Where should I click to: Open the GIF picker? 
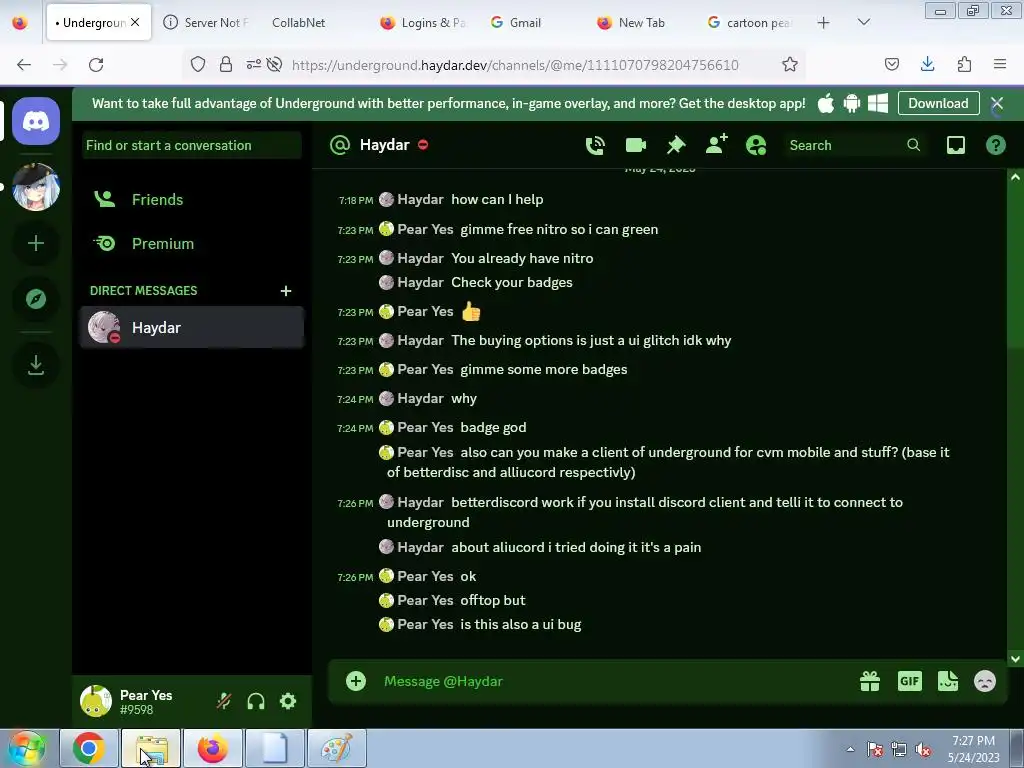[x=910, y=681]
